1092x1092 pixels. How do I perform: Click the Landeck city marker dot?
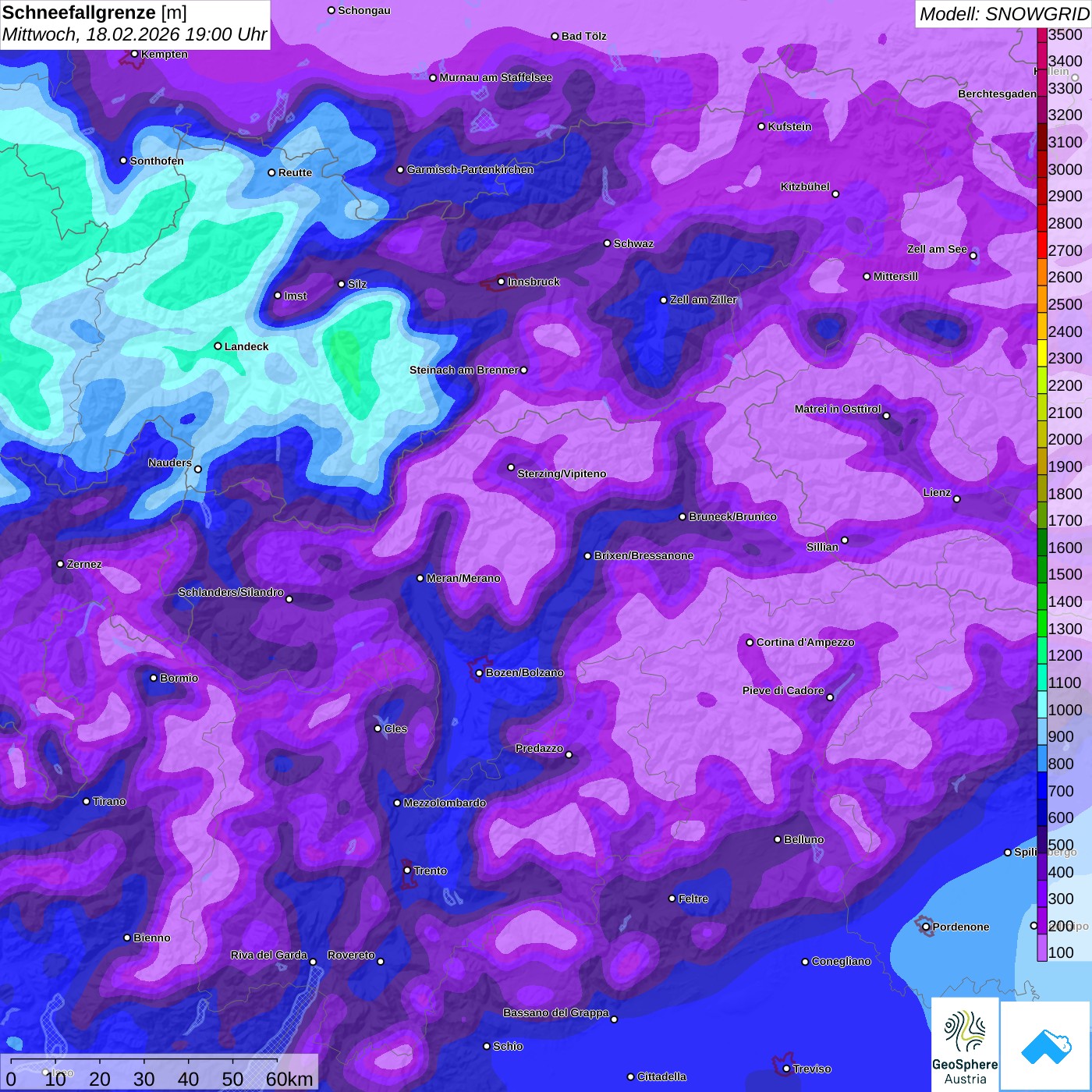tap(218, 346)
